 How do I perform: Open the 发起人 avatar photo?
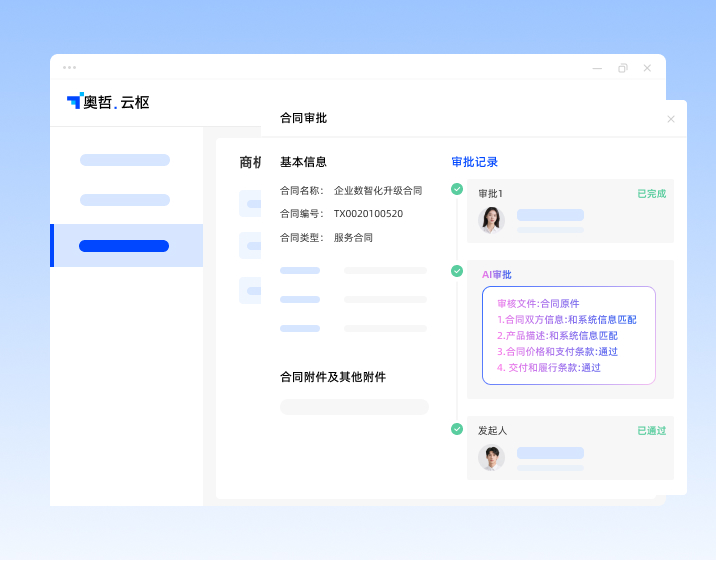click(491, 457)
